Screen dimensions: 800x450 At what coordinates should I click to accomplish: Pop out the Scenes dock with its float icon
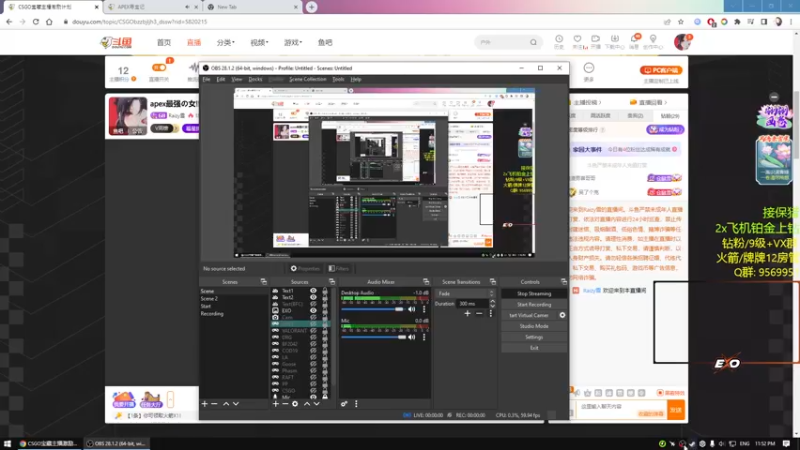point(263,282)
